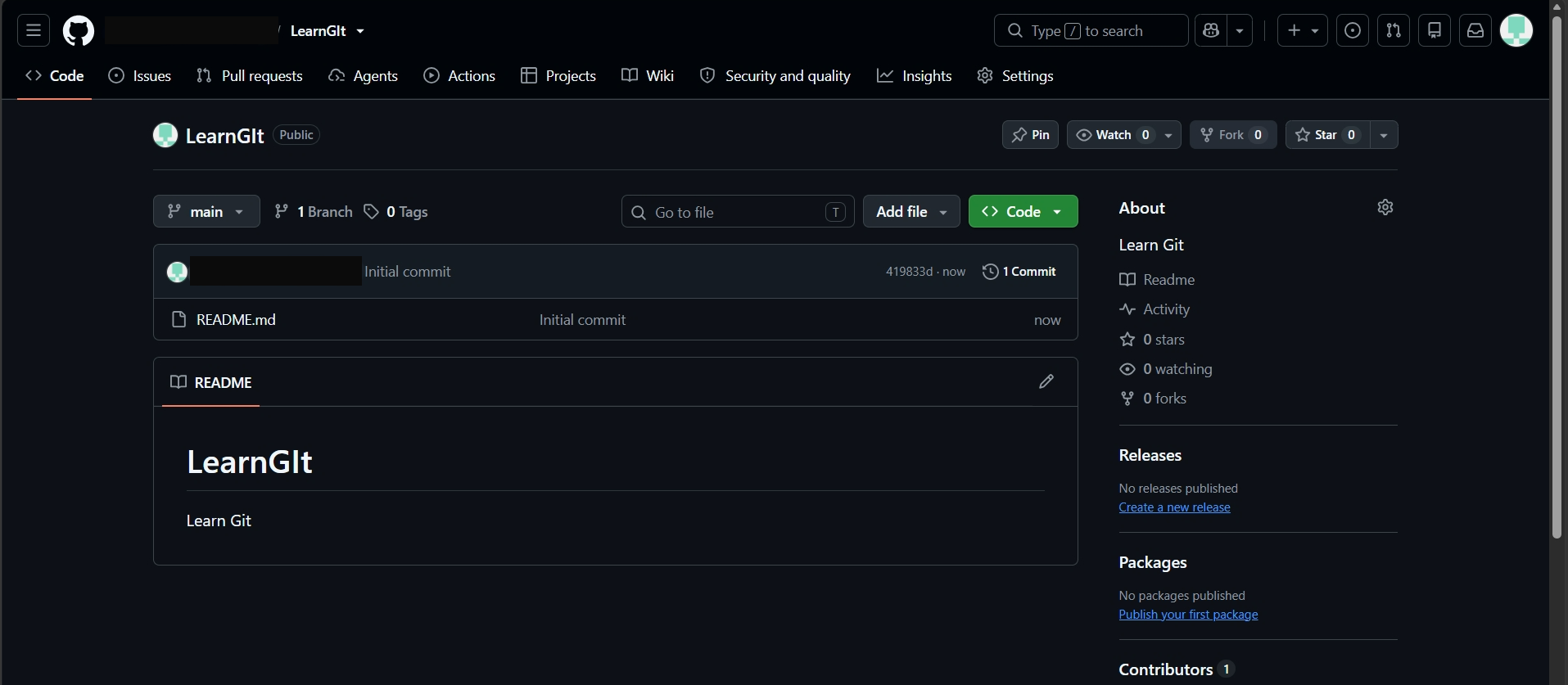Viewport: 1568px width, 685px height.
Task: Click the LearnGIt repository avatar beside the title
Action: [x=165, y=135]
